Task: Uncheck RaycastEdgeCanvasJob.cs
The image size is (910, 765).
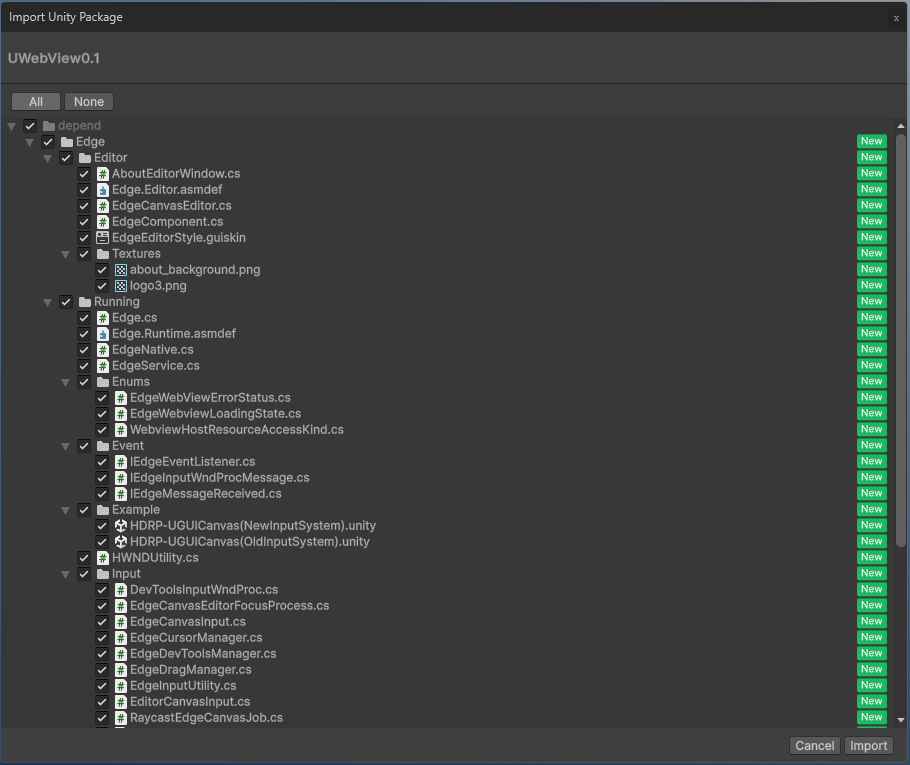Action: [101, 717]
